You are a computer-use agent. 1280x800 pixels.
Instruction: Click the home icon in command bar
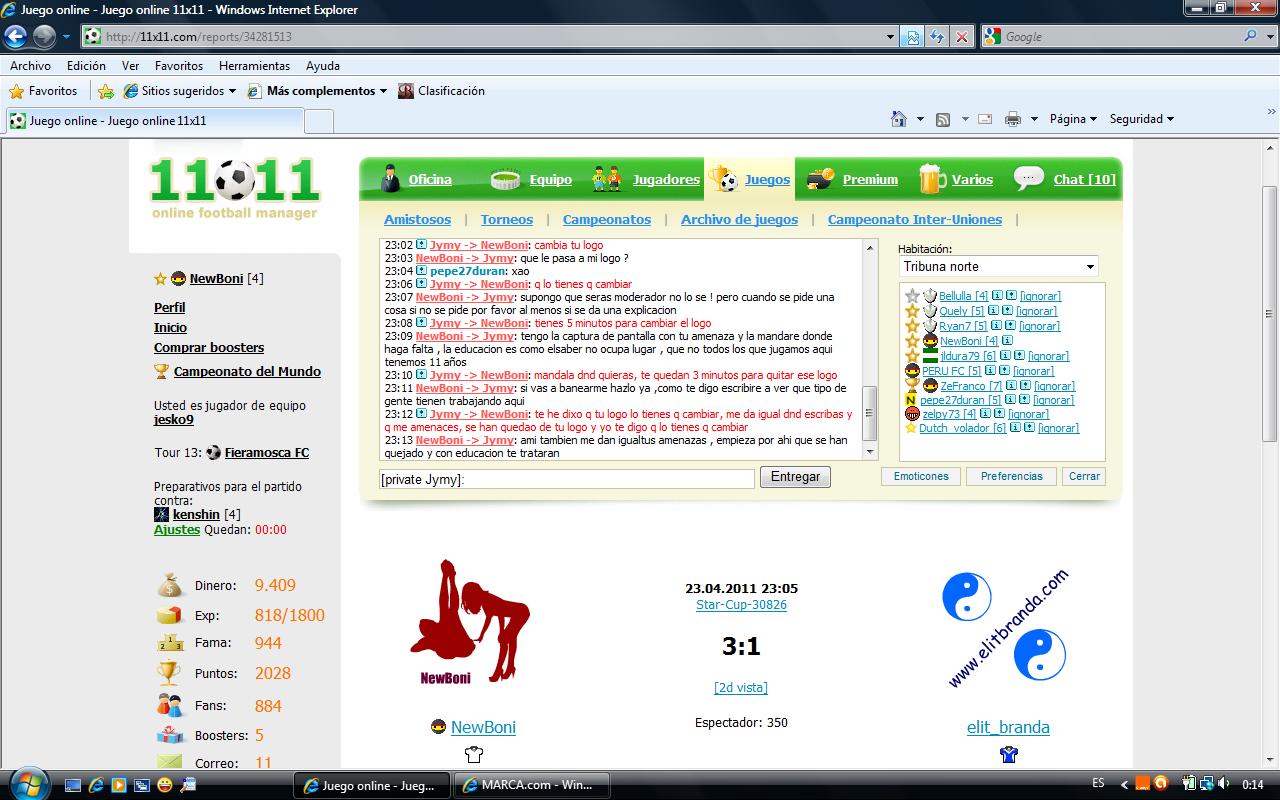(x=899, y=119)
